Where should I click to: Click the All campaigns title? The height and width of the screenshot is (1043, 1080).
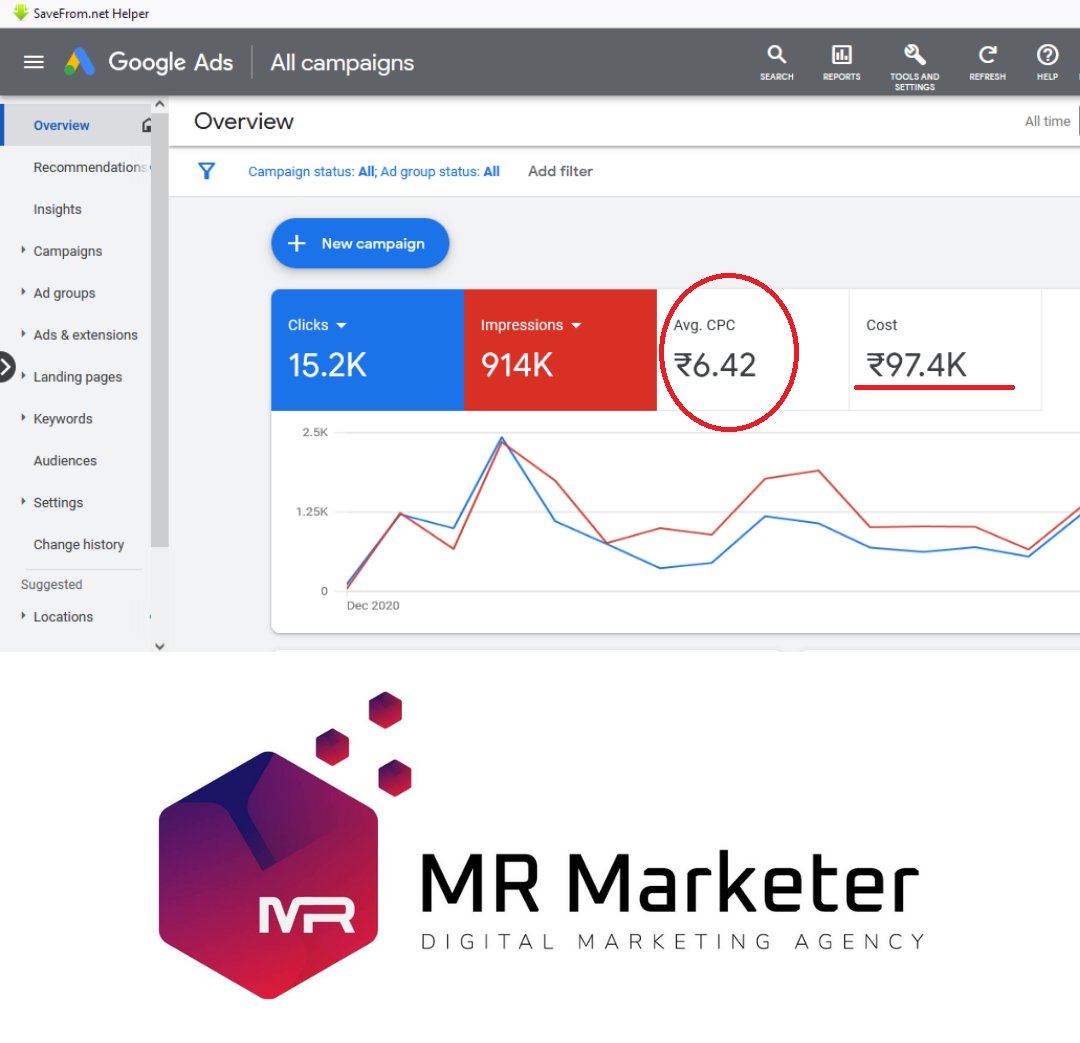pyautogui.click(x=342, y=63)
